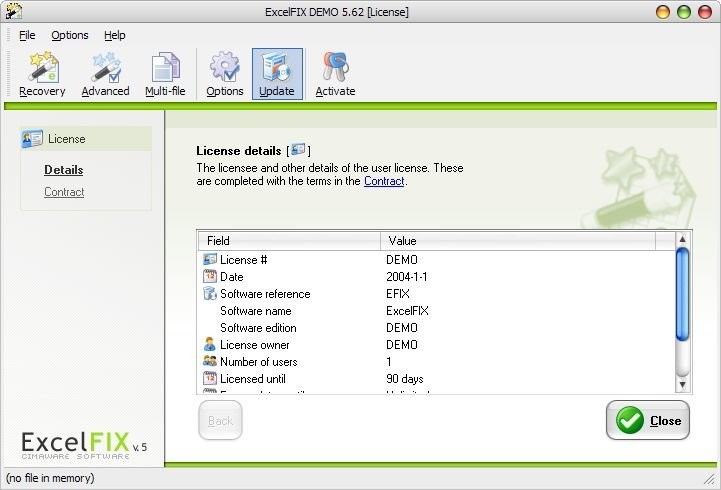
Task: Open the File menu
Action: click(27, 35)
